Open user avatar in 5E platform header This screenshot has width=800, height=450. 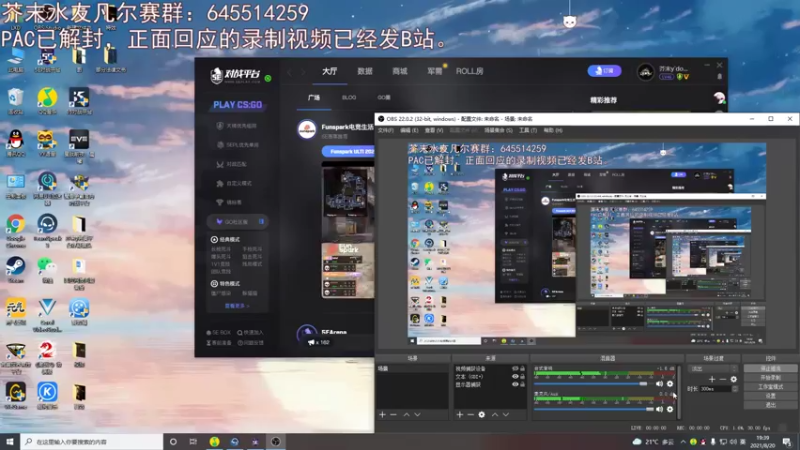[645, 72]
